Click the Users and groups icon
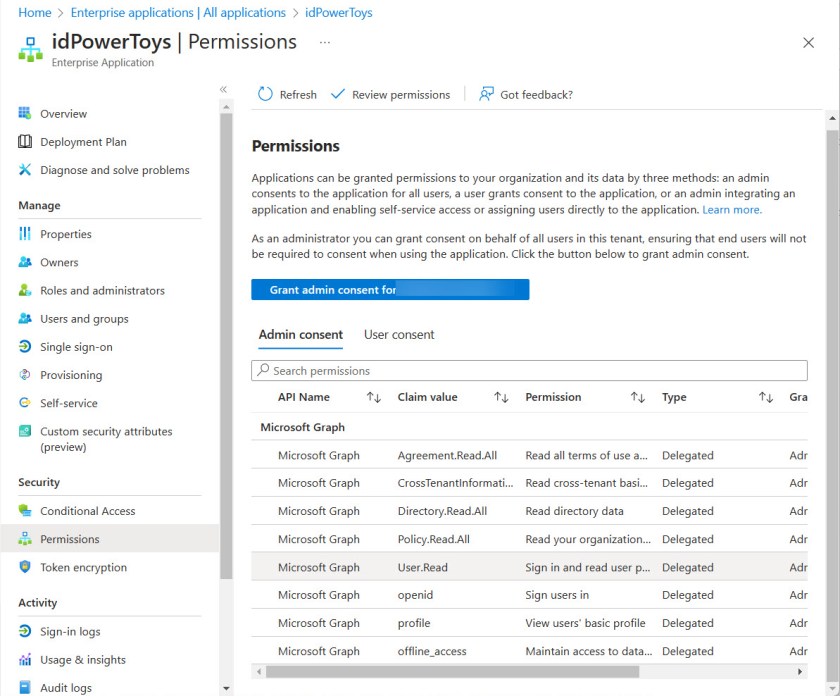 25,318
